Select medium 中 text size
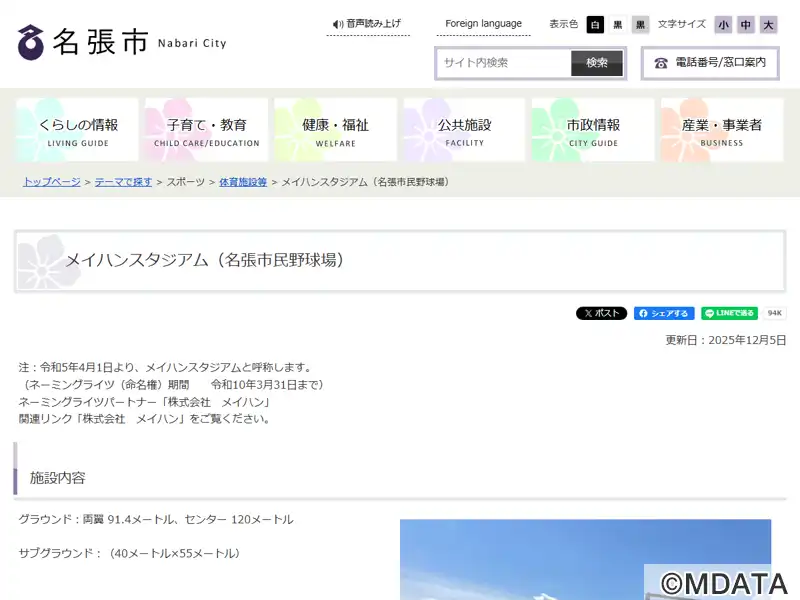 point(746,25)
